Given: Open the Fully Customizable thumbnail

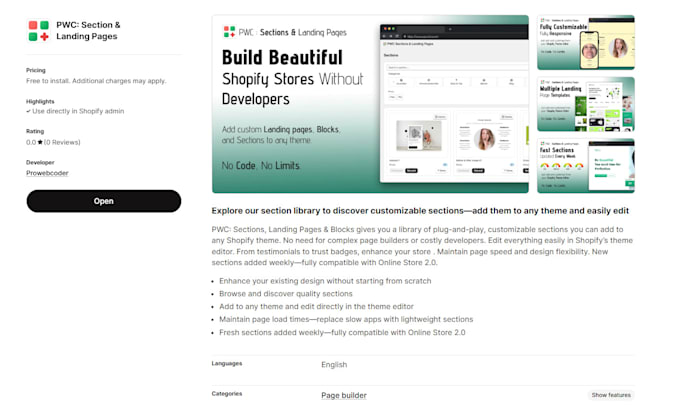Looking at the screenshot, I should [x=586, y=42].
